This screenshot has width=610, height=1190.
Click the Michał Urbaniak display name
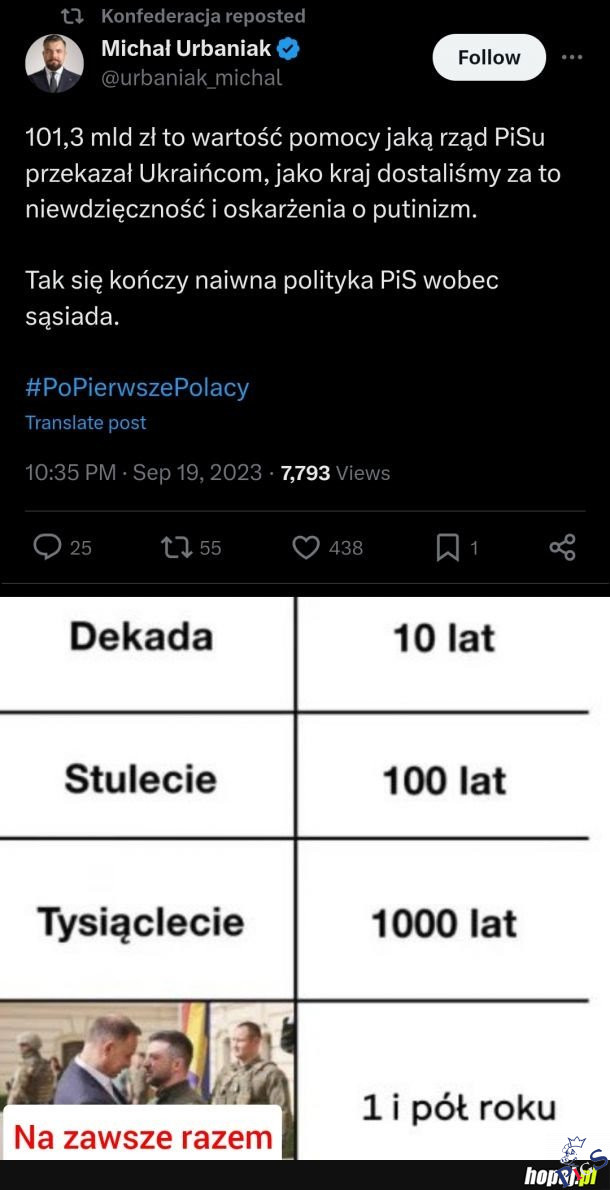tap(186, 47)
